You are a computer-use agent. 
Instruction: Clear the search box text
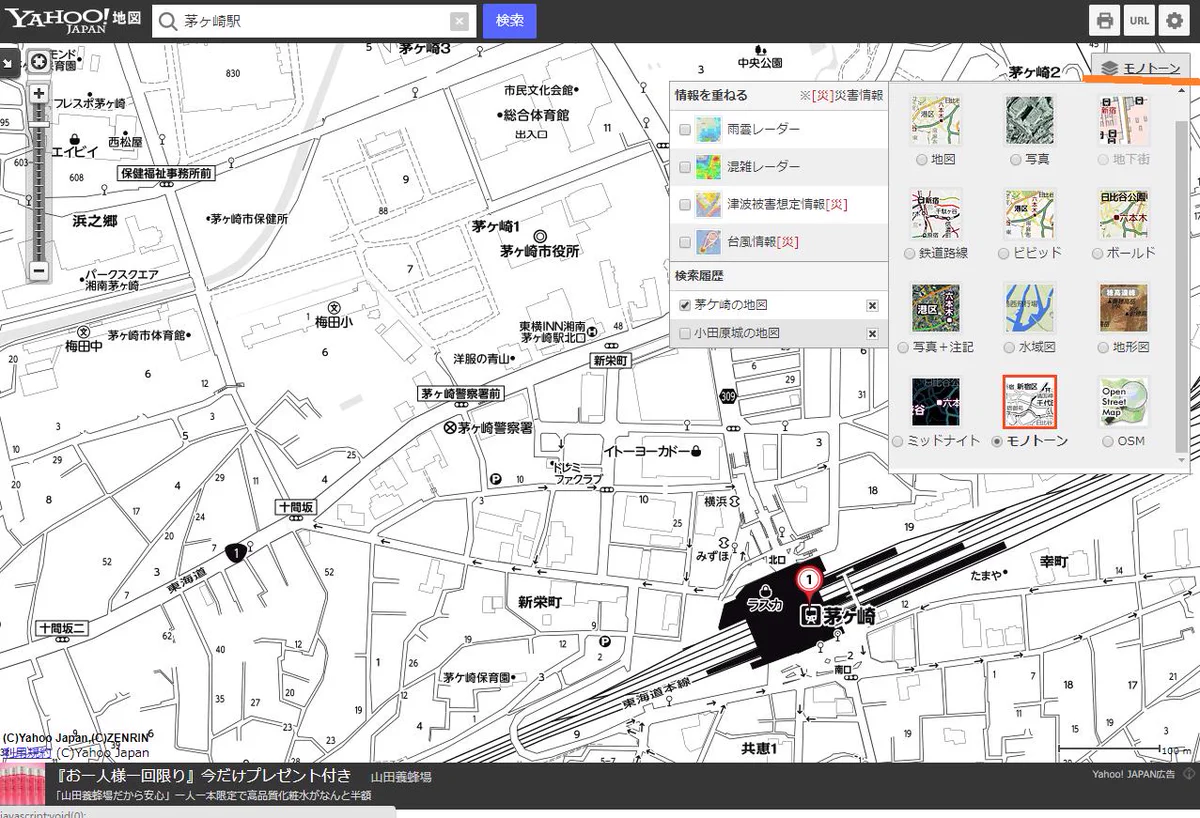[x=458, y=21]
